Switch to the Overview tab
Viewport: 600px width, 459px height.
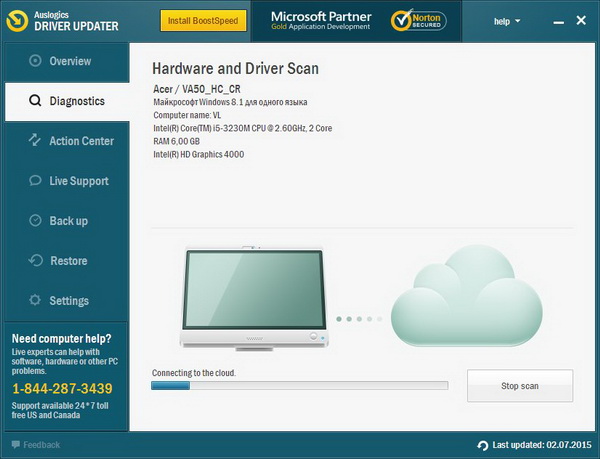[x=70, y=61]
